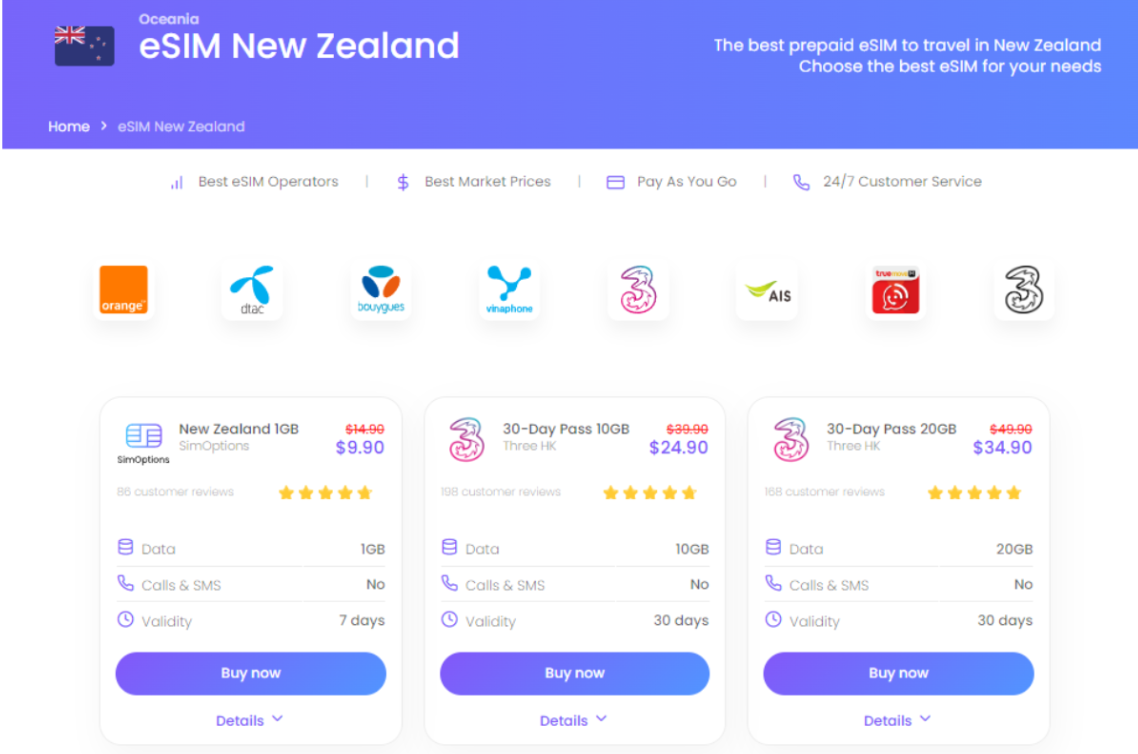Buy now the $34.90 20GB pass

pyautogui.click(x=898, y=673)
